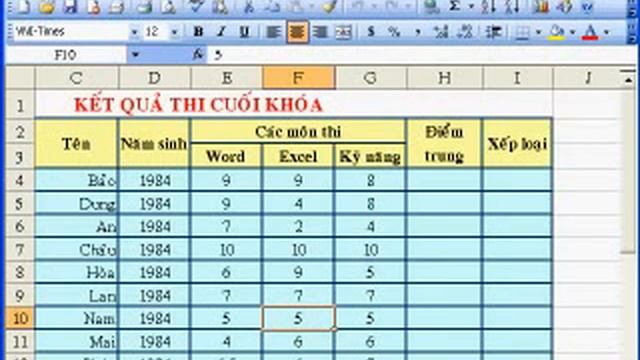This screenshot has height=360, width=640.
Task: Select row 7 header
Action: 20,249
